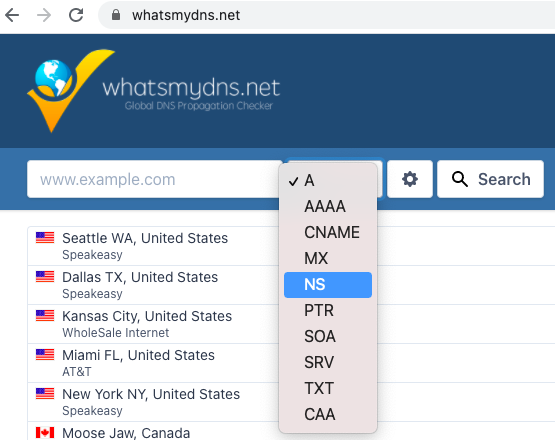Viewport: 555px width, 440px height.
Task: Click the browser back arrow
Action: click(x=12, y=15)
